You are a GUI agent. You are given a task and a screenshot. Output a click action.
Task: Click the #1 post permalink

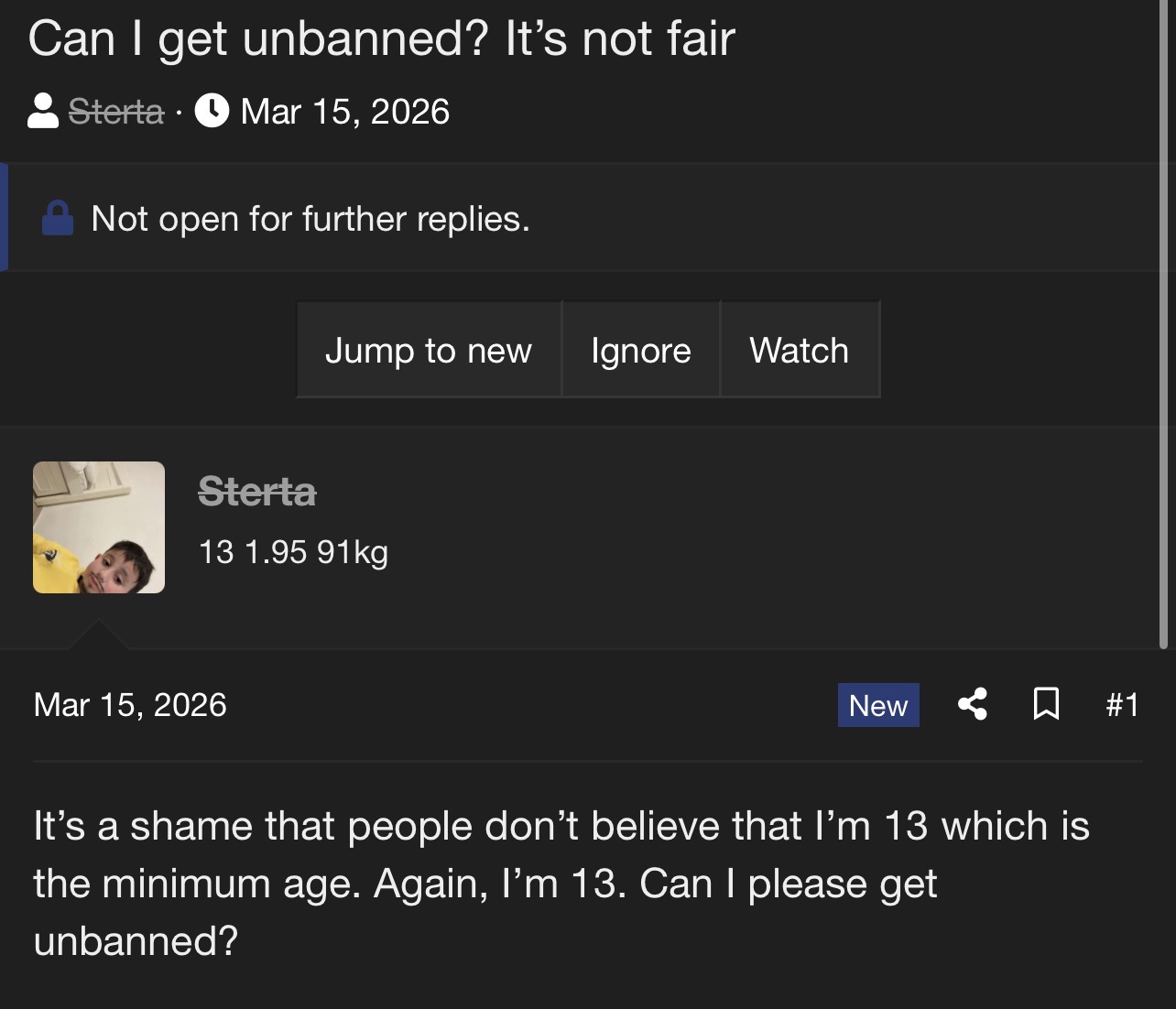(x=1122, y=704)
